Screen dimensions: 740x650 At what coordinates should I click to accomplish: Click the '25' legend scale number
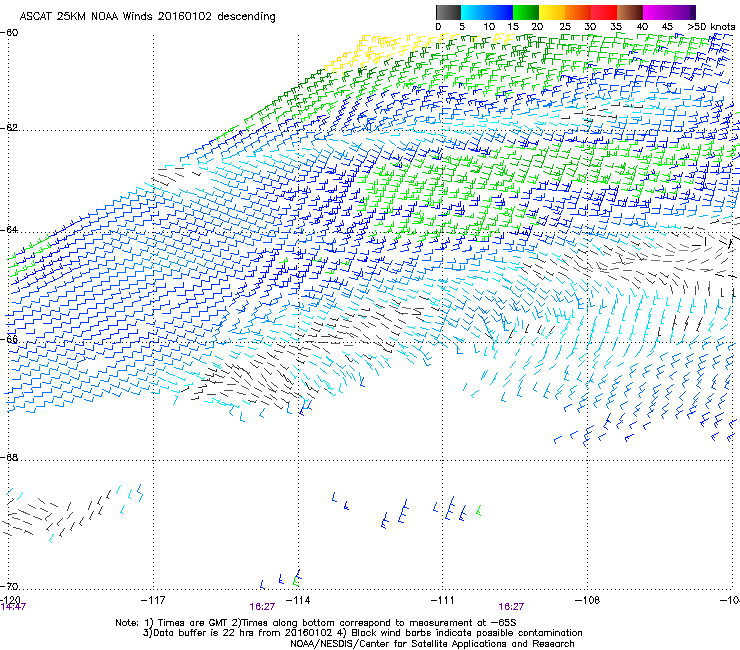565,27
